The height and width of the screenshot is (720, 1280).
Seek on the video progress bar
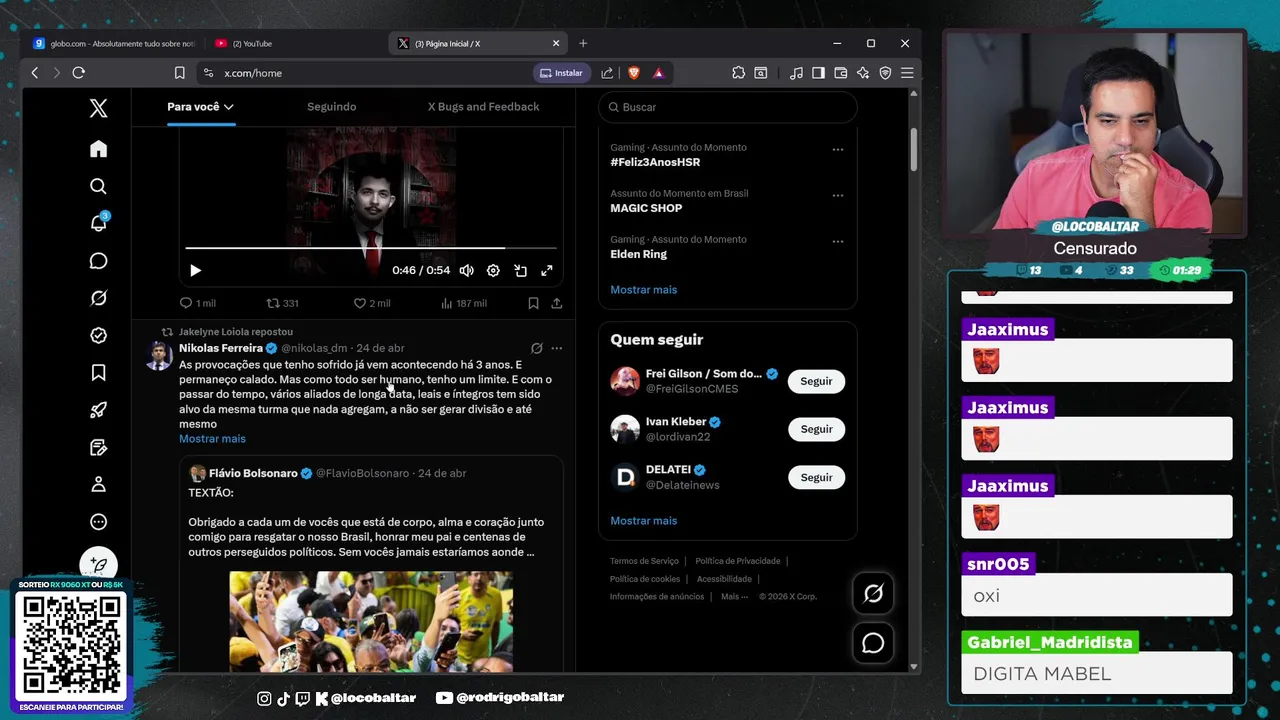point(371,248)
